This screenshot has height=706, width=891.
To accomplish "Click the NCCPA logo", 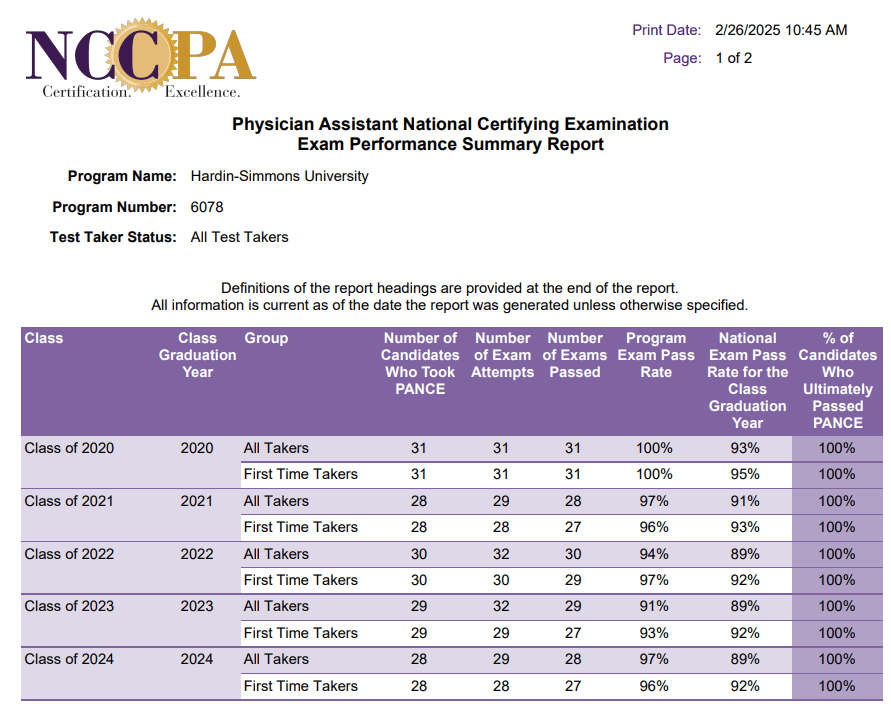I will (140, 62).
